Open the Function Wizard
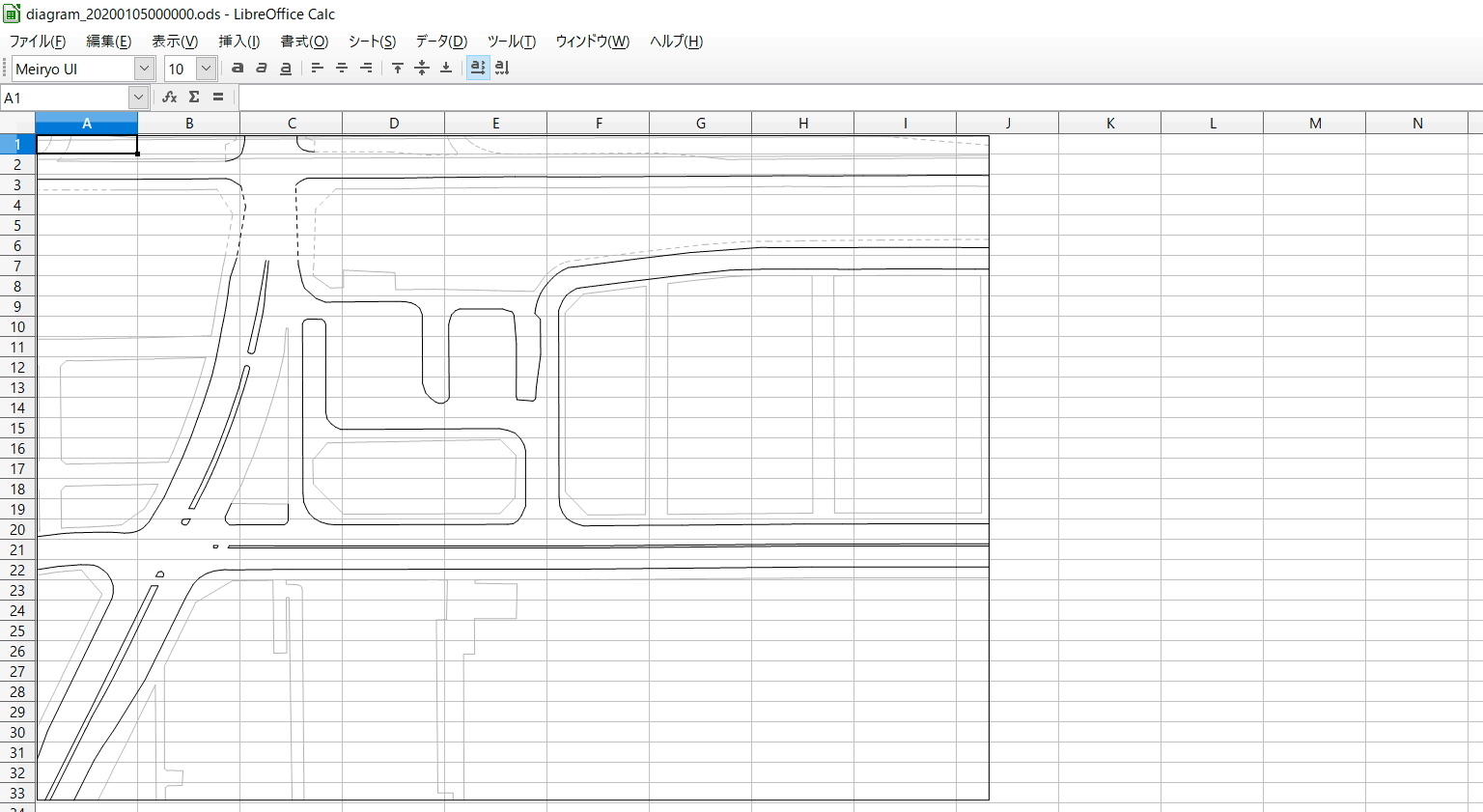This screenshot has width=1483, height=812. tap(170, 97)
